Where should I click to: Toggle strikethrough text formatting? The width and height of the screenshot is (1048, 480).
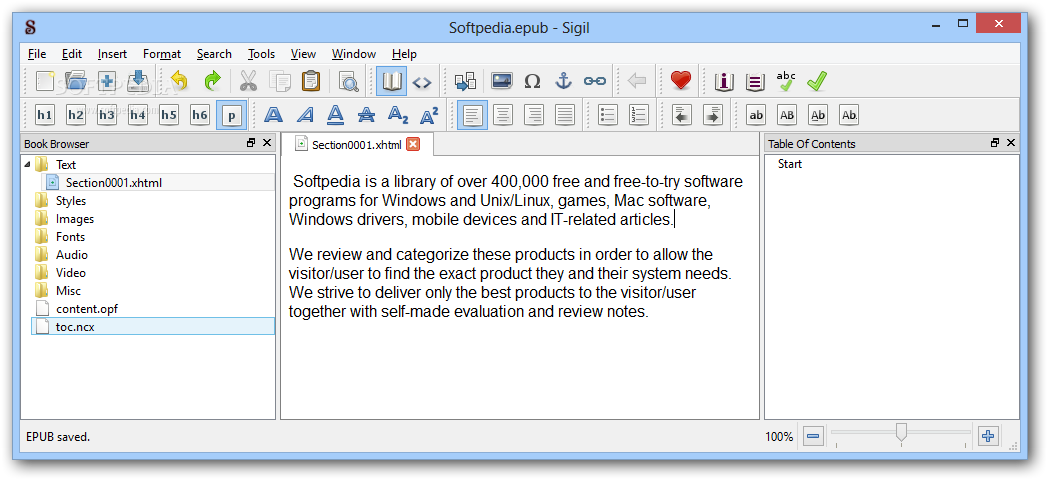[366, 115]
